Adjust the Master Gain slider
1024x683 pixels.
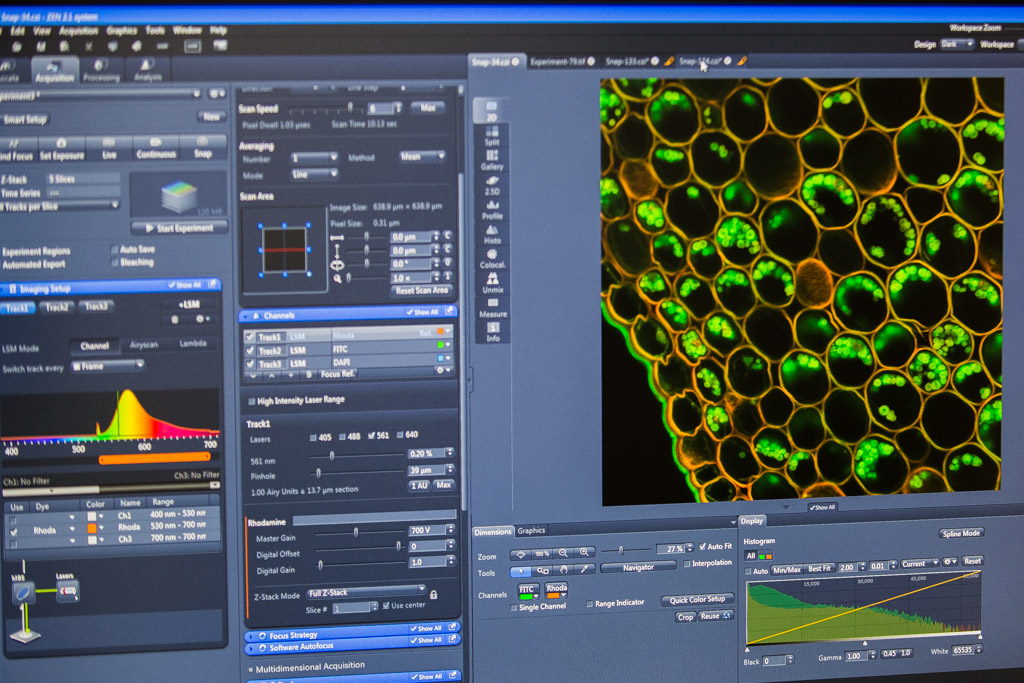[357, 533]
